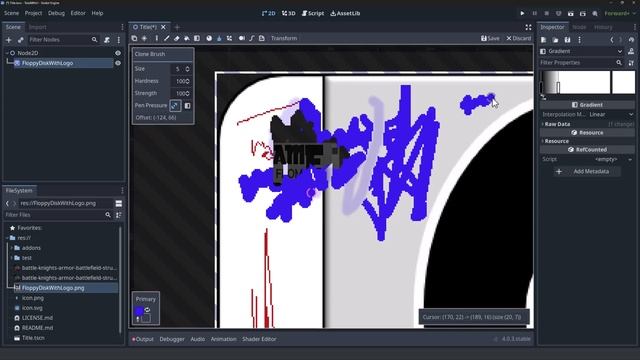
Task: Switch to the Node tab in Inspector dock
Action: 579,27
